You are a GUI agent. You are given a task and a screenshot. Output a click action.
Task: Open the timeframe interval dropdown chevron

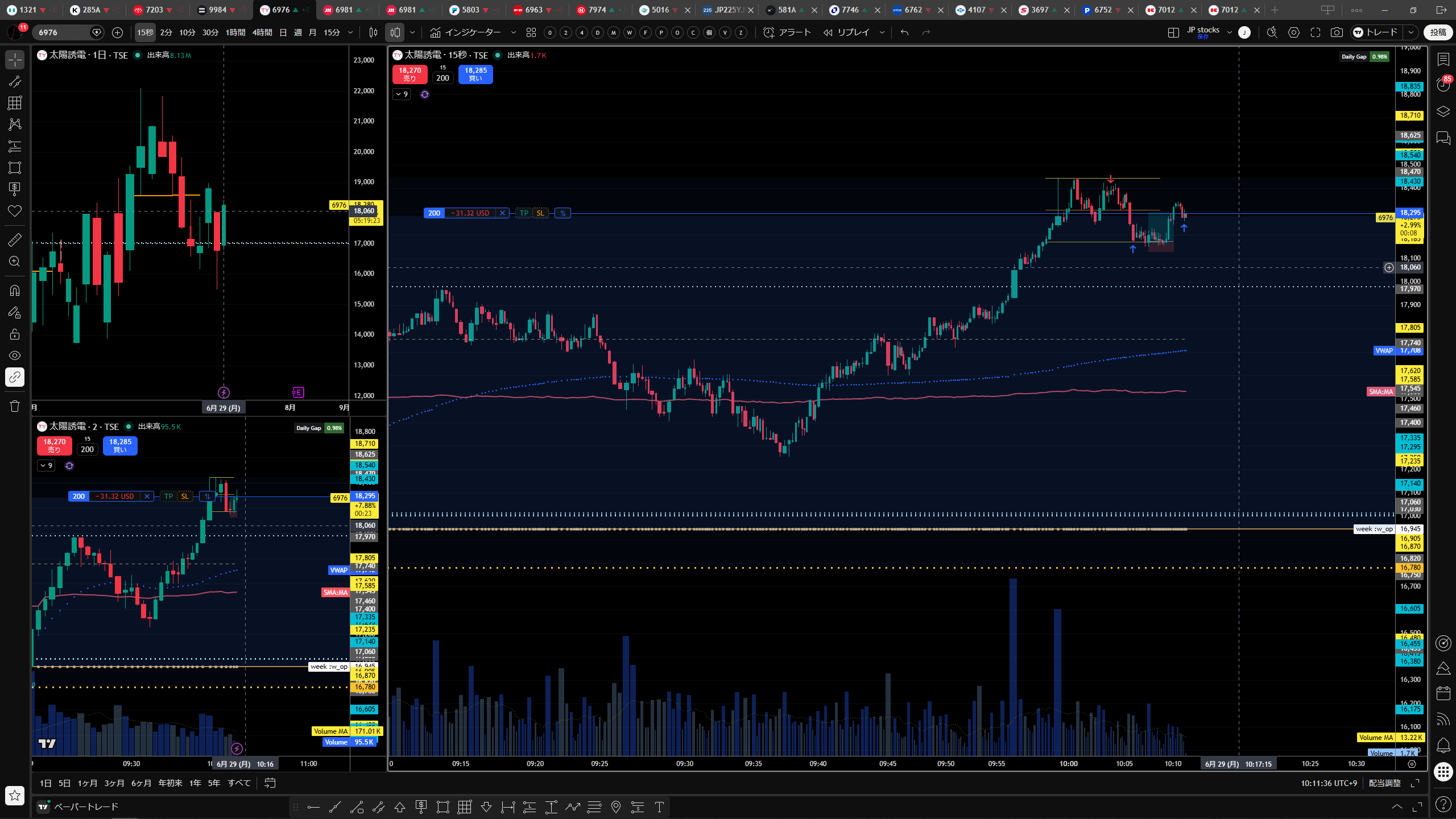coord(350,32)
